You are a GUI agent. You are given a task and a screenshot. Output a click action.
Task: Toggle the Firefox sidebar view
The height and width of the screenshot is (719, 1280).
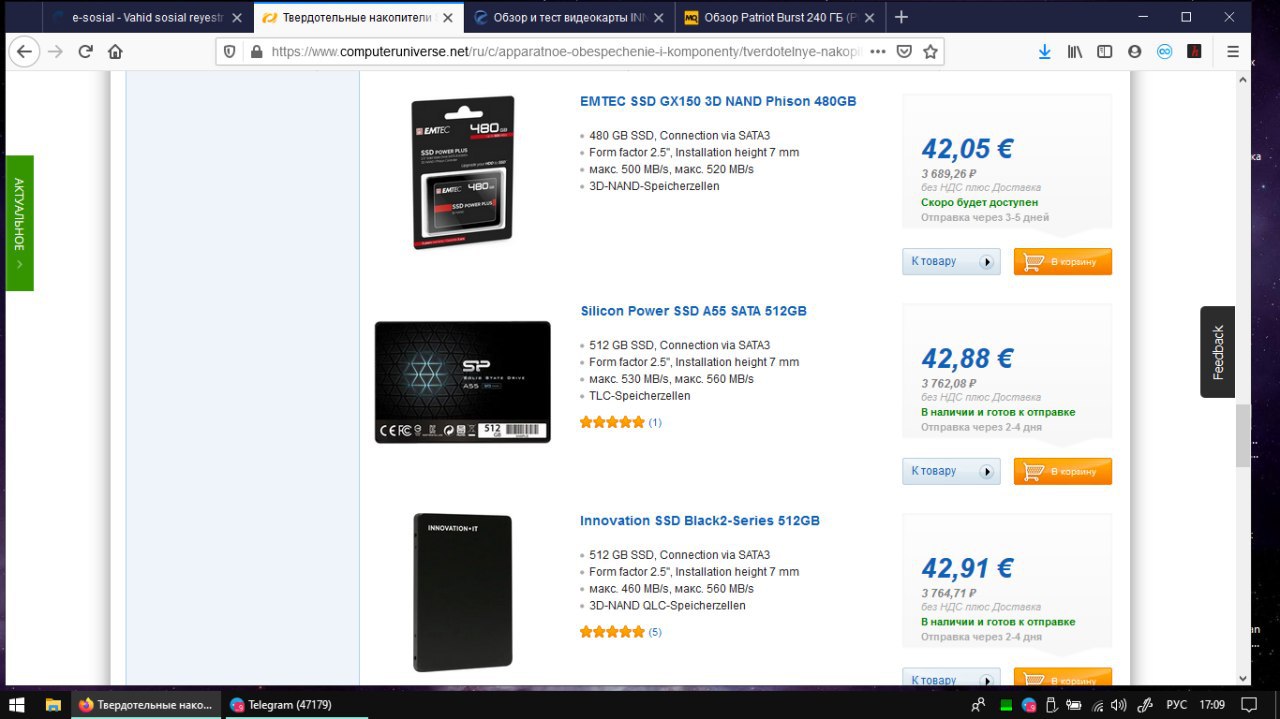click(1104, 52)
